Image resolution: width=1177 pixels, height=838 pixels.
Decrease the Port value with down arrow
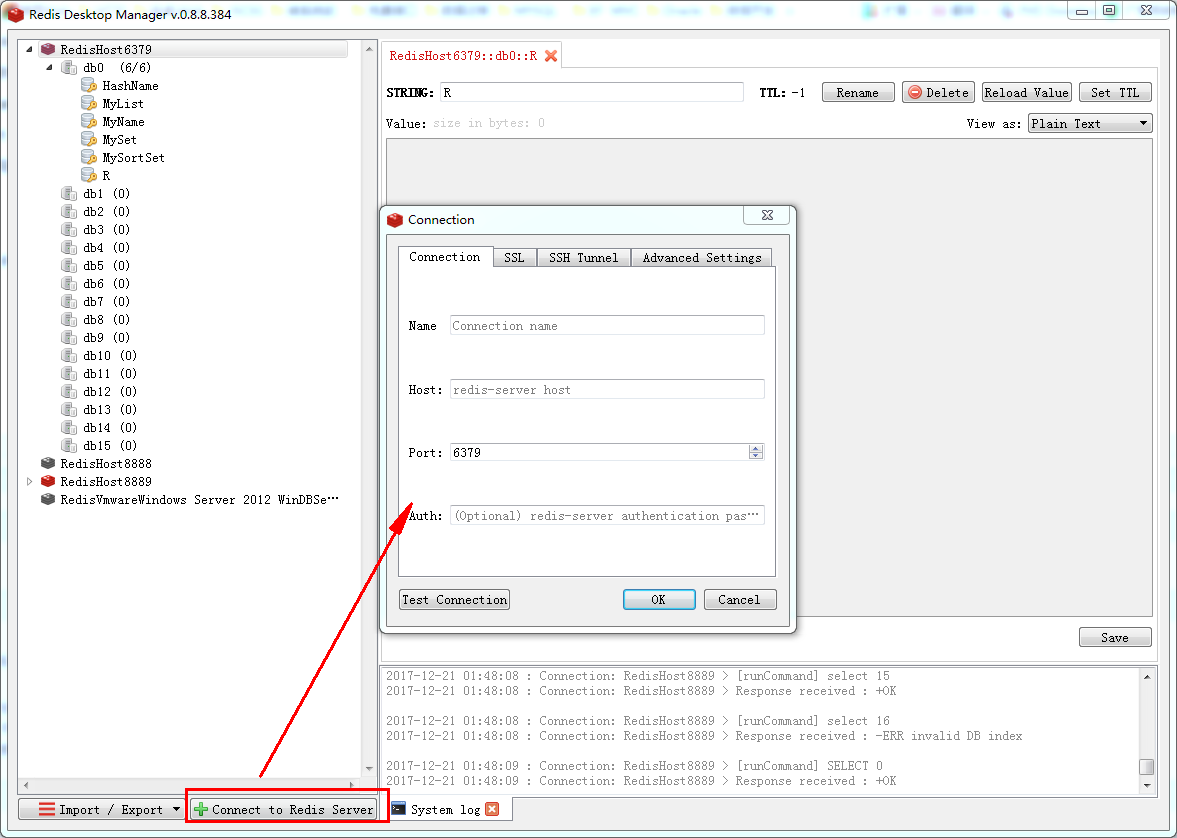click(756, 456)
